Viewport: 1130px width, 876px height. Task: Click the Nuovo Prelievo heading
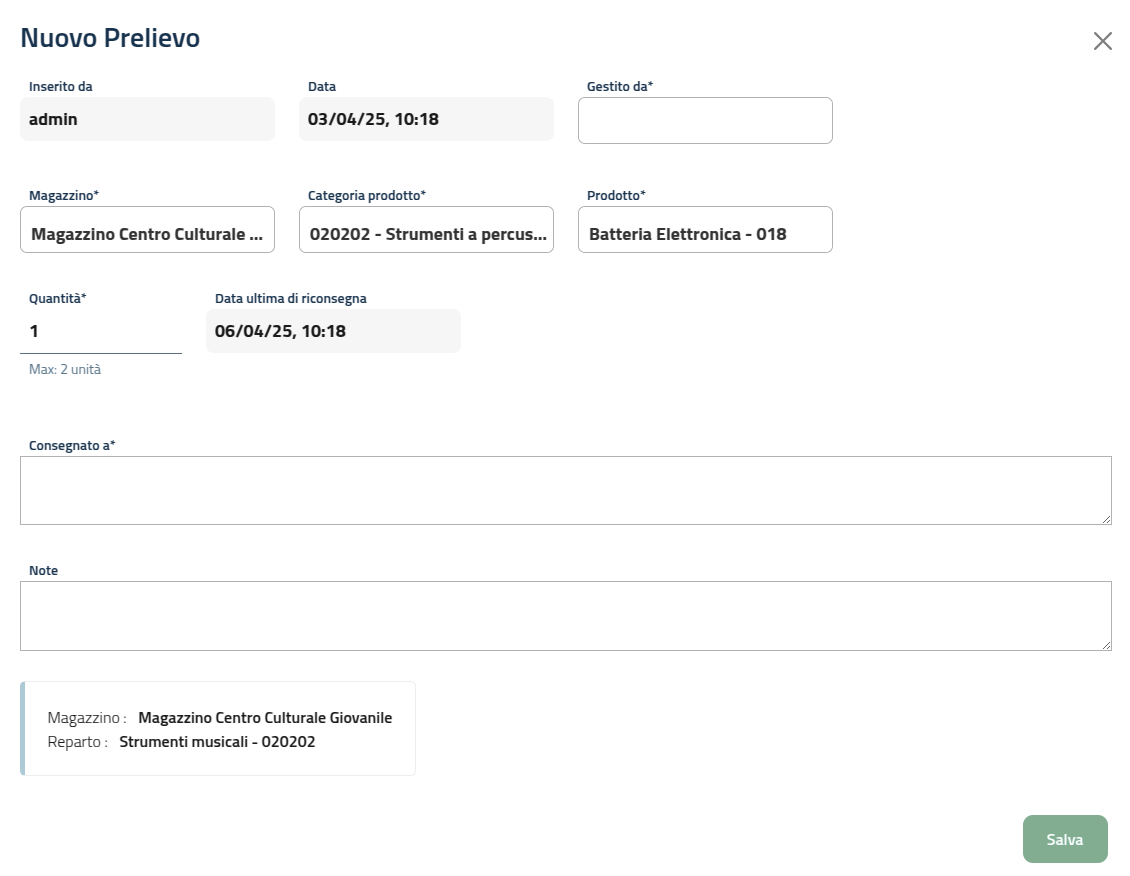click(110, 38)
